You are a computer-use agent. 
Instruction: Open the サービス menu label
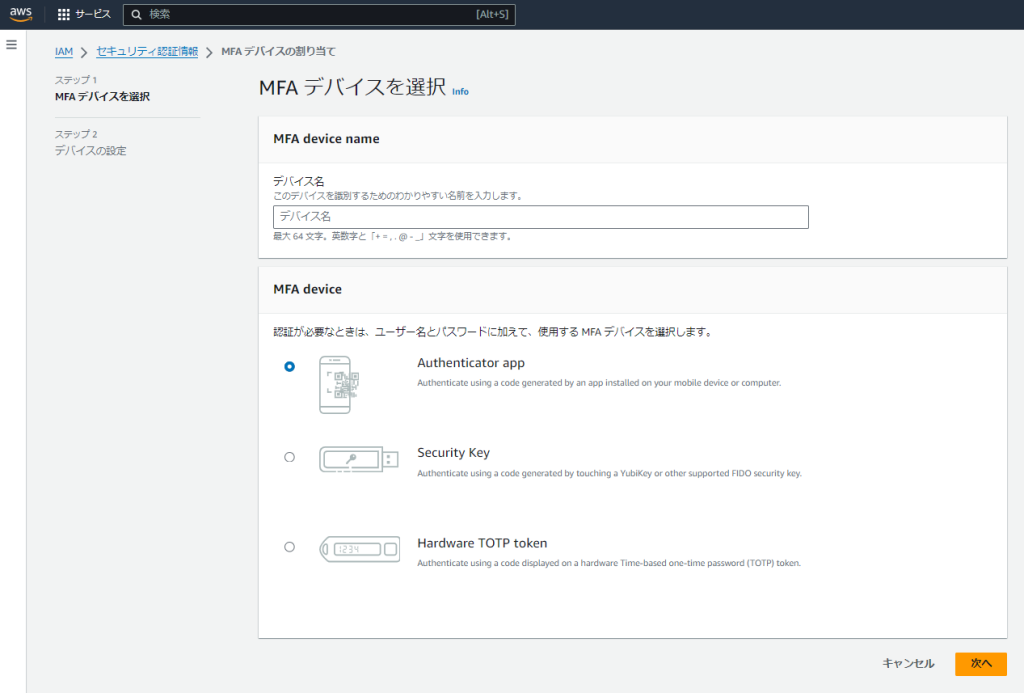pos(93,15)
